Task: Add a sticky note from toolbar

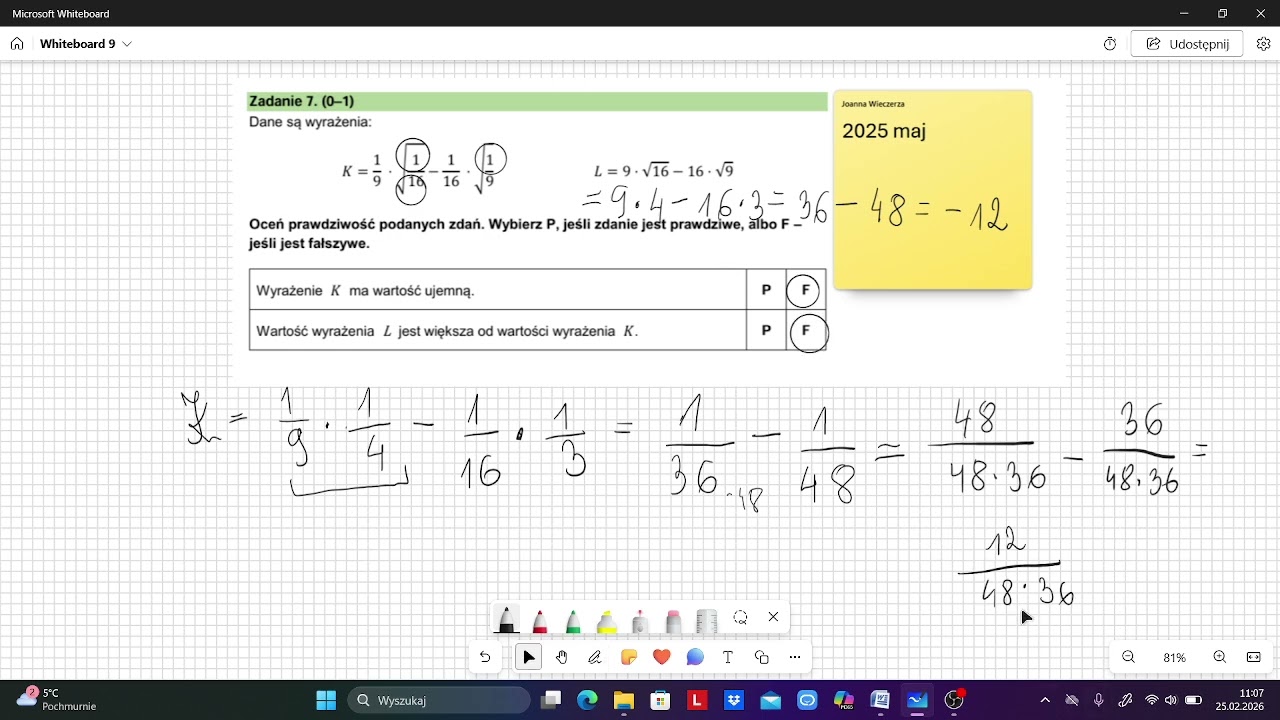Action: point(628,657)
